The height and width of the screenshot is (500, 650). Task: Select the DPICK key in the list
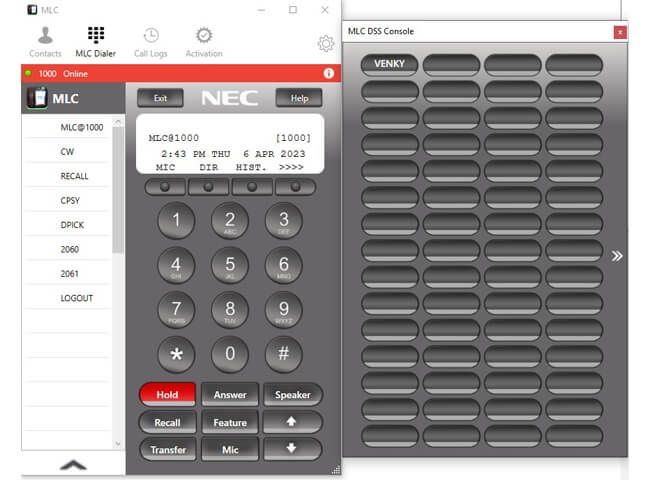point(67,225)
